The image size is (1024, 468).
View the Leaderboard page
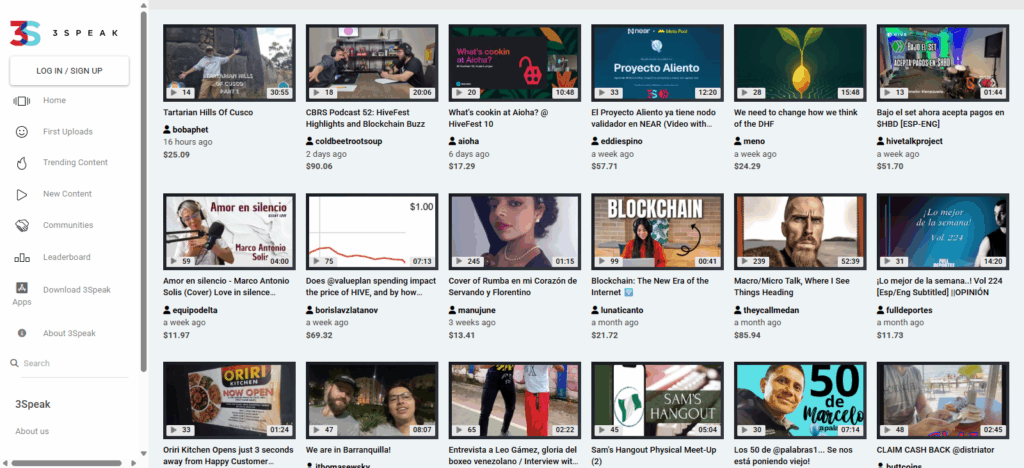click(x=67, y=257)
